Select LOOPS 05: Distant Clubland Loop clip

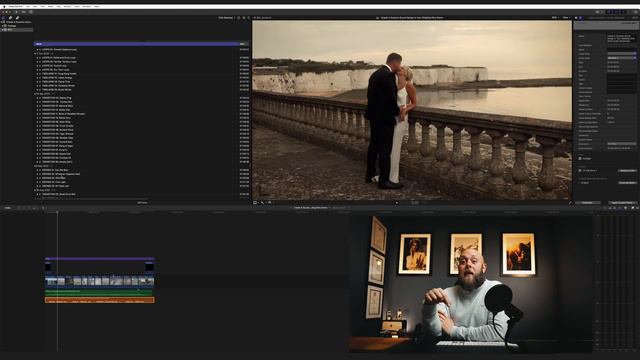[x=59, y=49]
